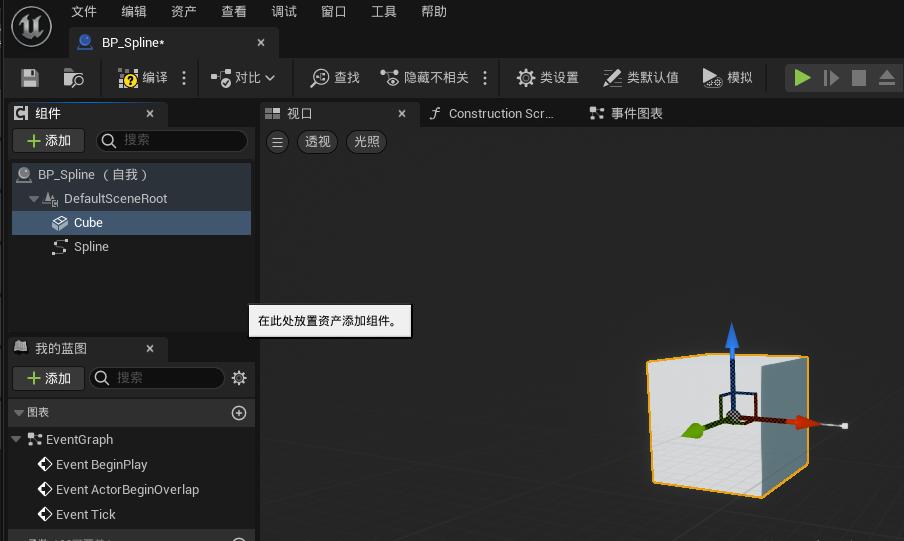The width and height of the screenshot is (904, 541).
Task: Collapse the EventGraph section
Action: [x=16, y=440]
